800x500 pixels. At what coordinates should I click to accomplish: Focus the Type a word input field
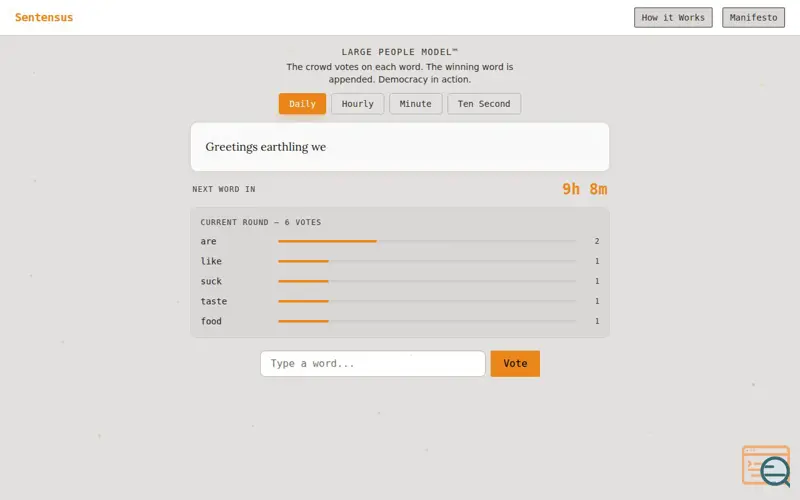pyautogui.click(x=372, y=363)
